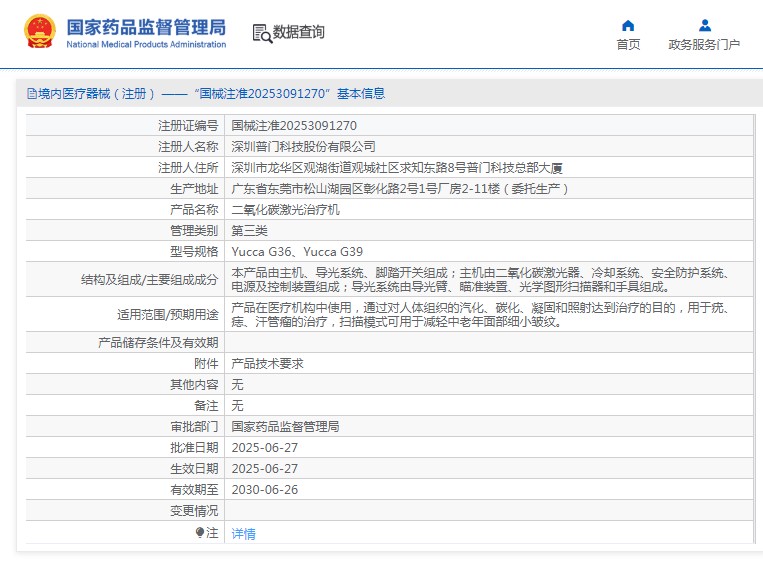Open the 详情 details link
763x563 pixels.
(x=243, y=534)
